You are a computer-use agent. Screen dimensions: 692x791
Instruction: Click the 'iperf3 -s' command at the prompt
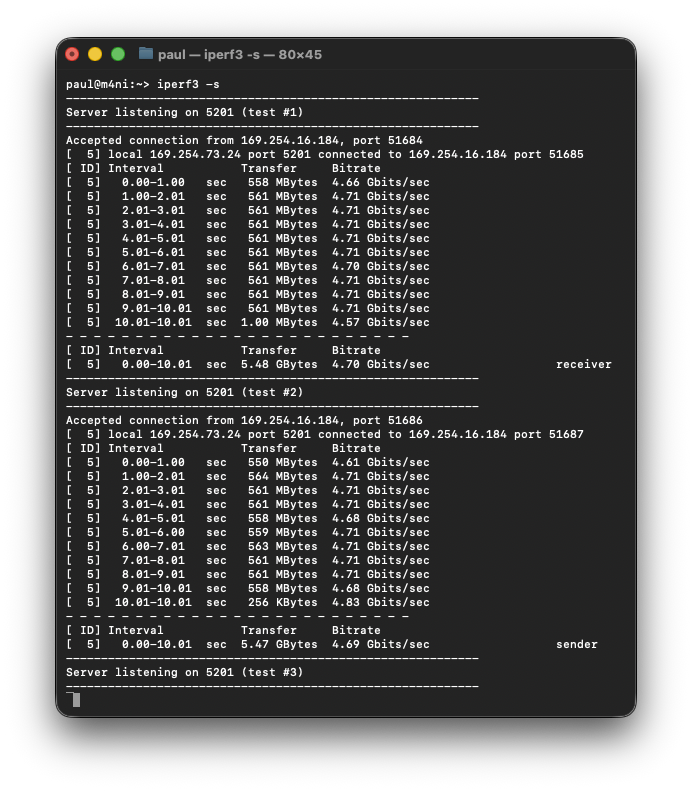(188, 84)
